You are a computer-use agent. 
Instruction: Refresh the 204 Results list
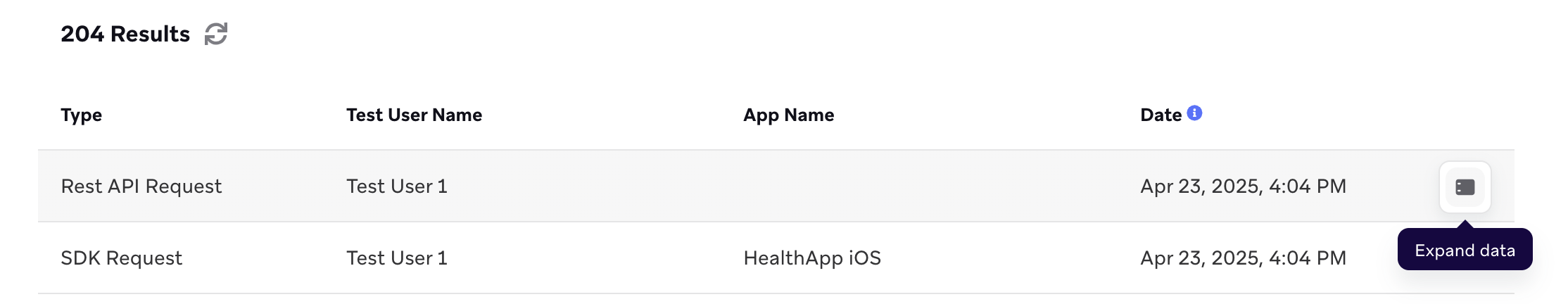216,34
